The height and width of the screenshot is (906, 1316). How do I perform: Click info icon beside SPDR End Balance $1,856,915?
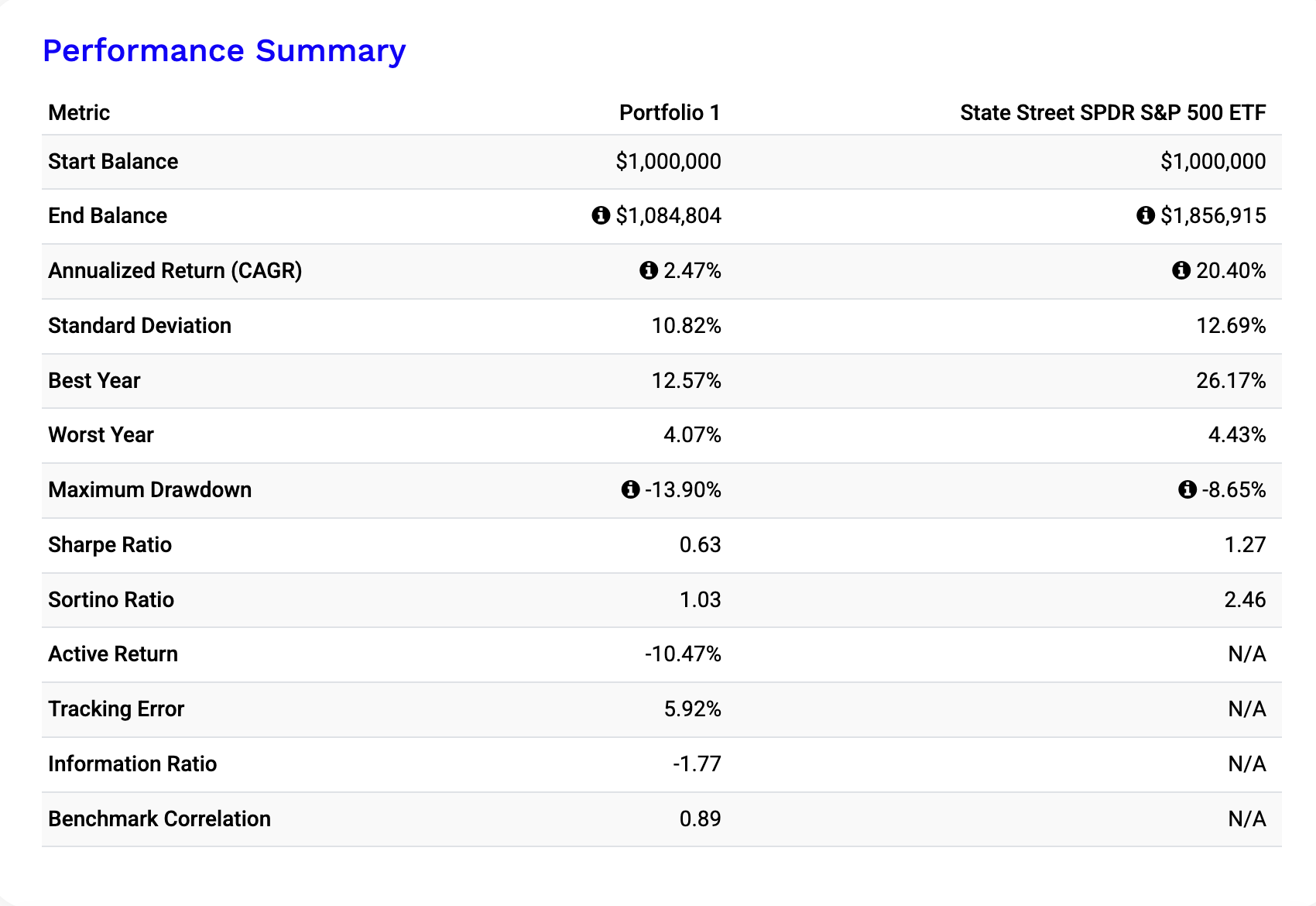[1146, 215]
